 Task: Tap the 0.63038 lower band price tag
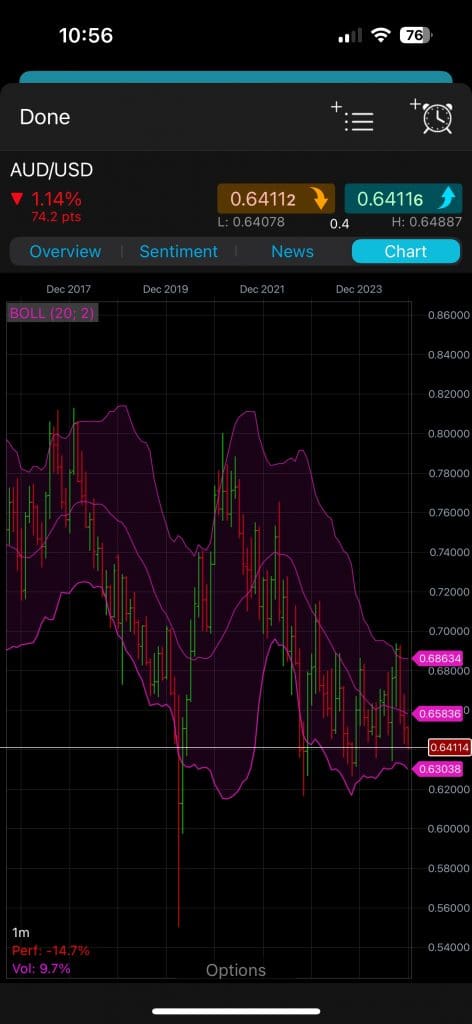[x=440, y=769]
